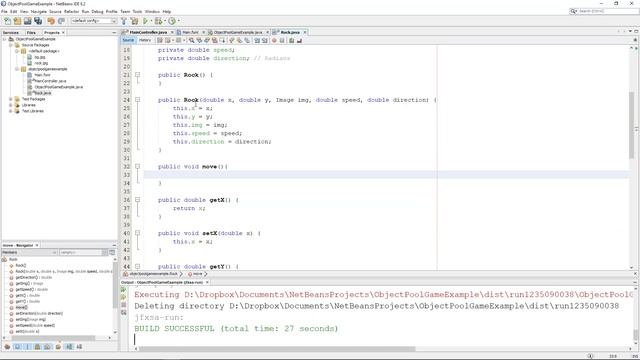Click the Stop icon in Output panel
Viewport: 640px width, 360px height.
tap(123, 305)
